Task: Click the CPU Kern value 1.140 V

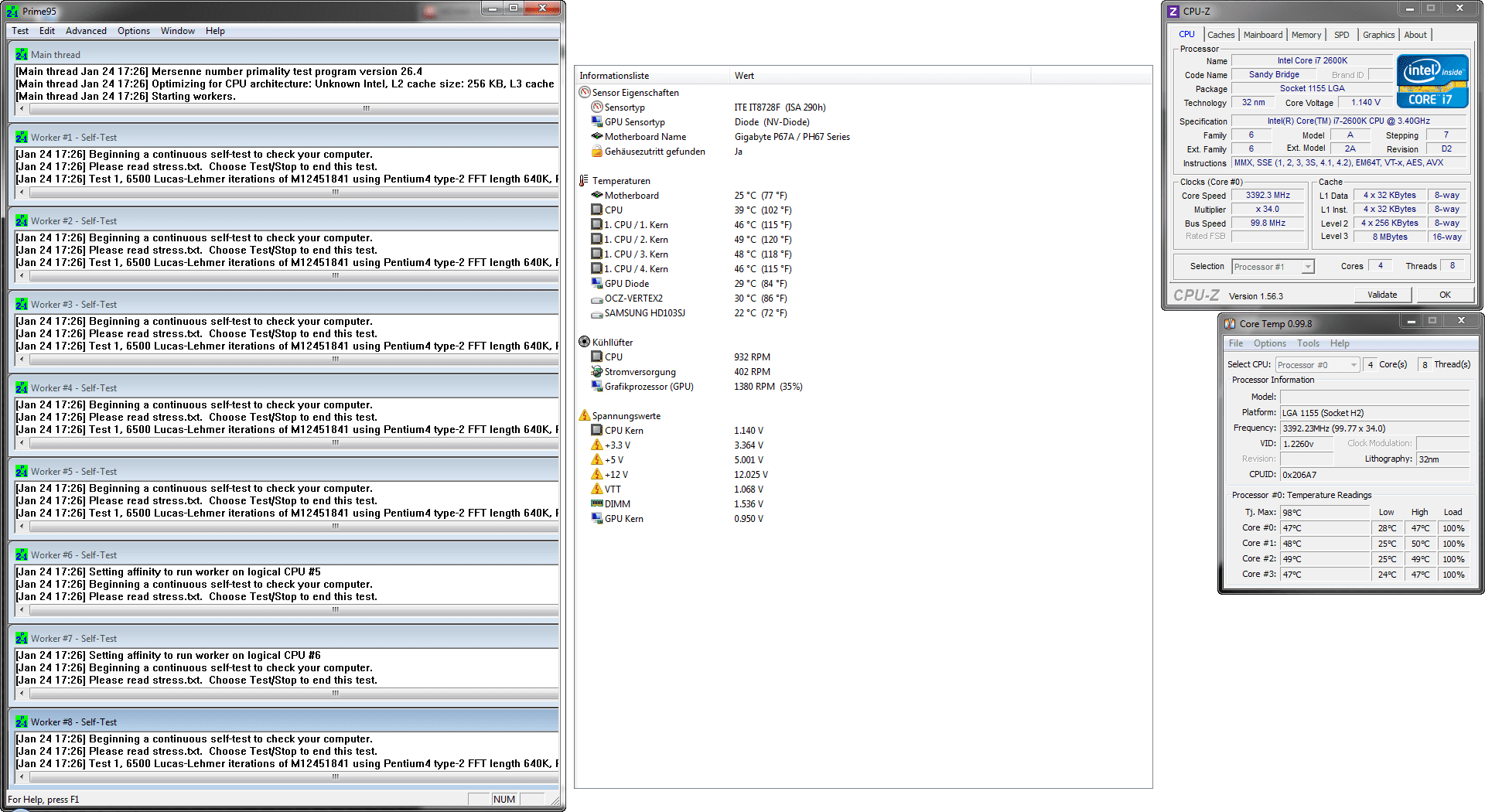Action: [x=749, y=431]
